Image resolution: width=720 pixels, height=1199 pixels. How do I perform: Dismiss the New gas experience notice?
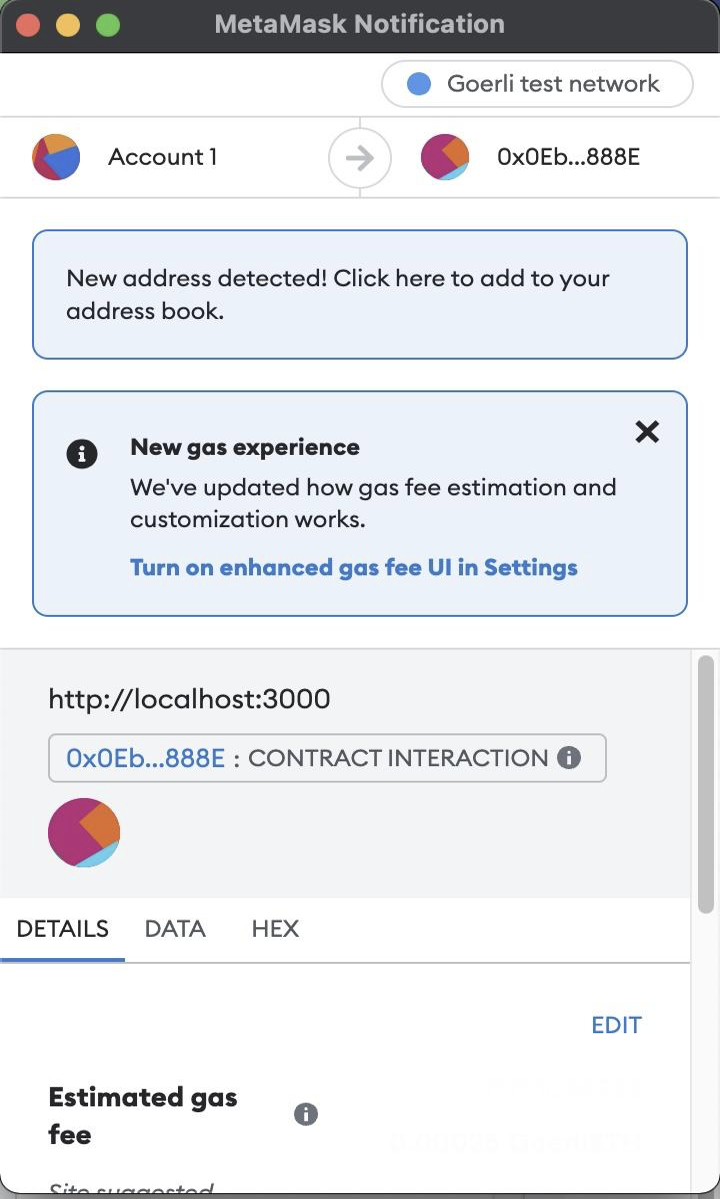pos(647,431)
